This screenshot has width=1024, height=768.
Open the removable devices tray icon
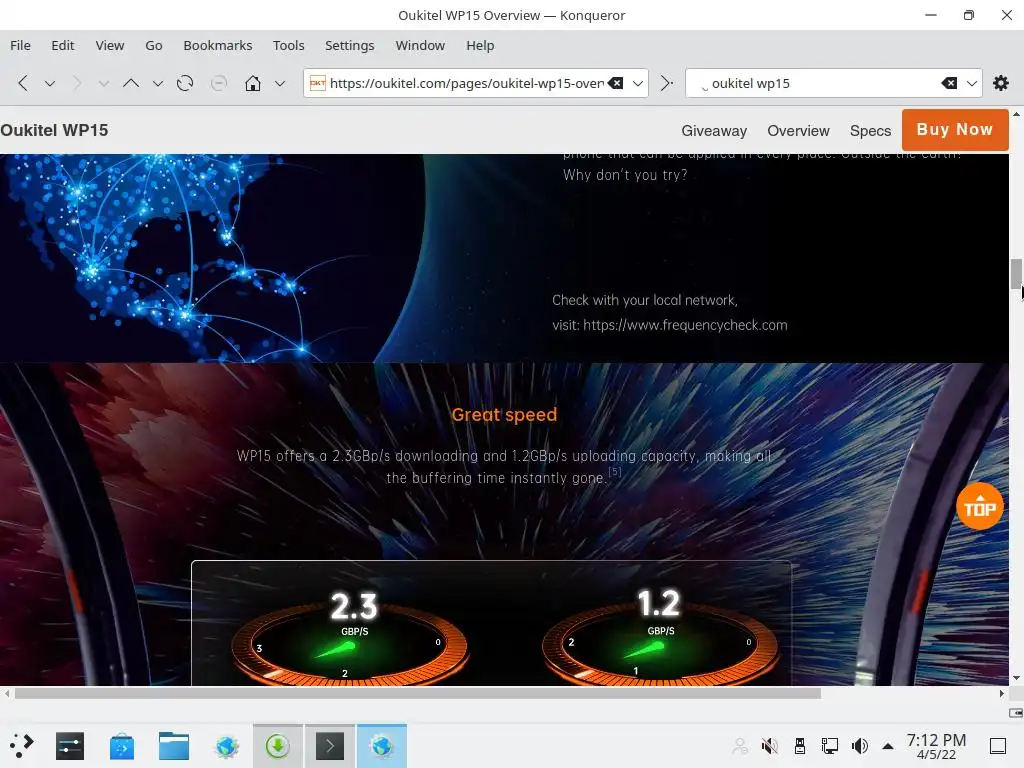point(799,746)
